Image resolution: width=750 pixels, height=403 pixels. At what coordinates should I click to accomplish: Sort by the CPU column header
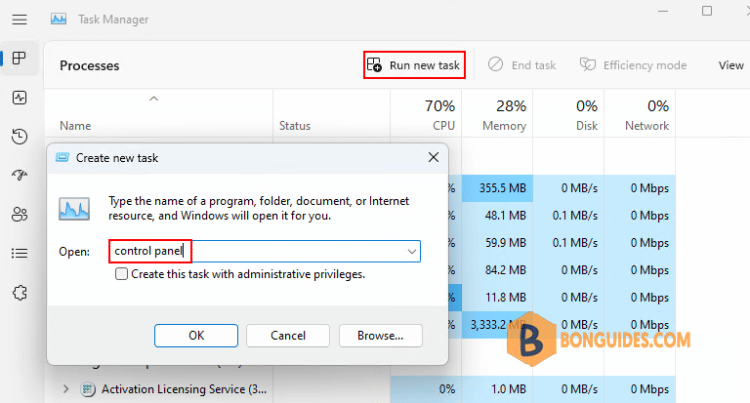click(441, 115)
